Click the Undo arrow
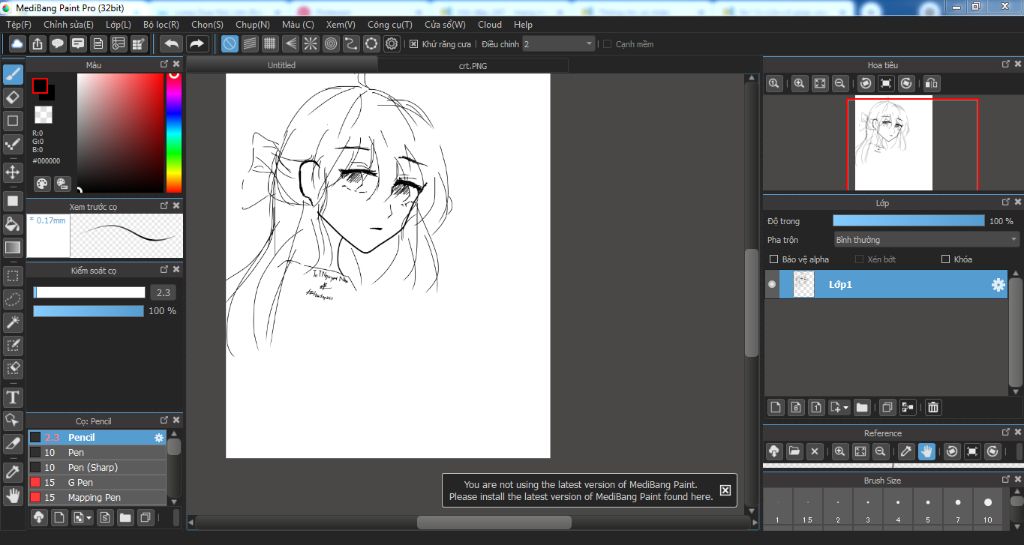The height and width of the screenshot is (545, 1024). 172,44
